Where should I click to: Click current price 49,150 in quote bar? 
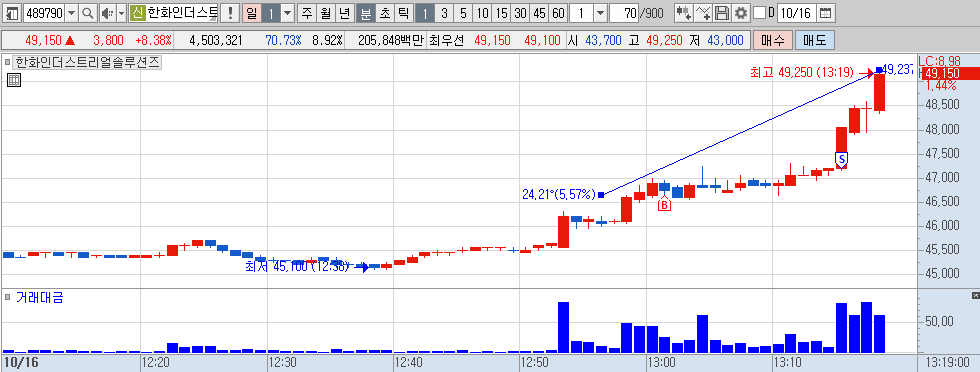pos(43,41)
